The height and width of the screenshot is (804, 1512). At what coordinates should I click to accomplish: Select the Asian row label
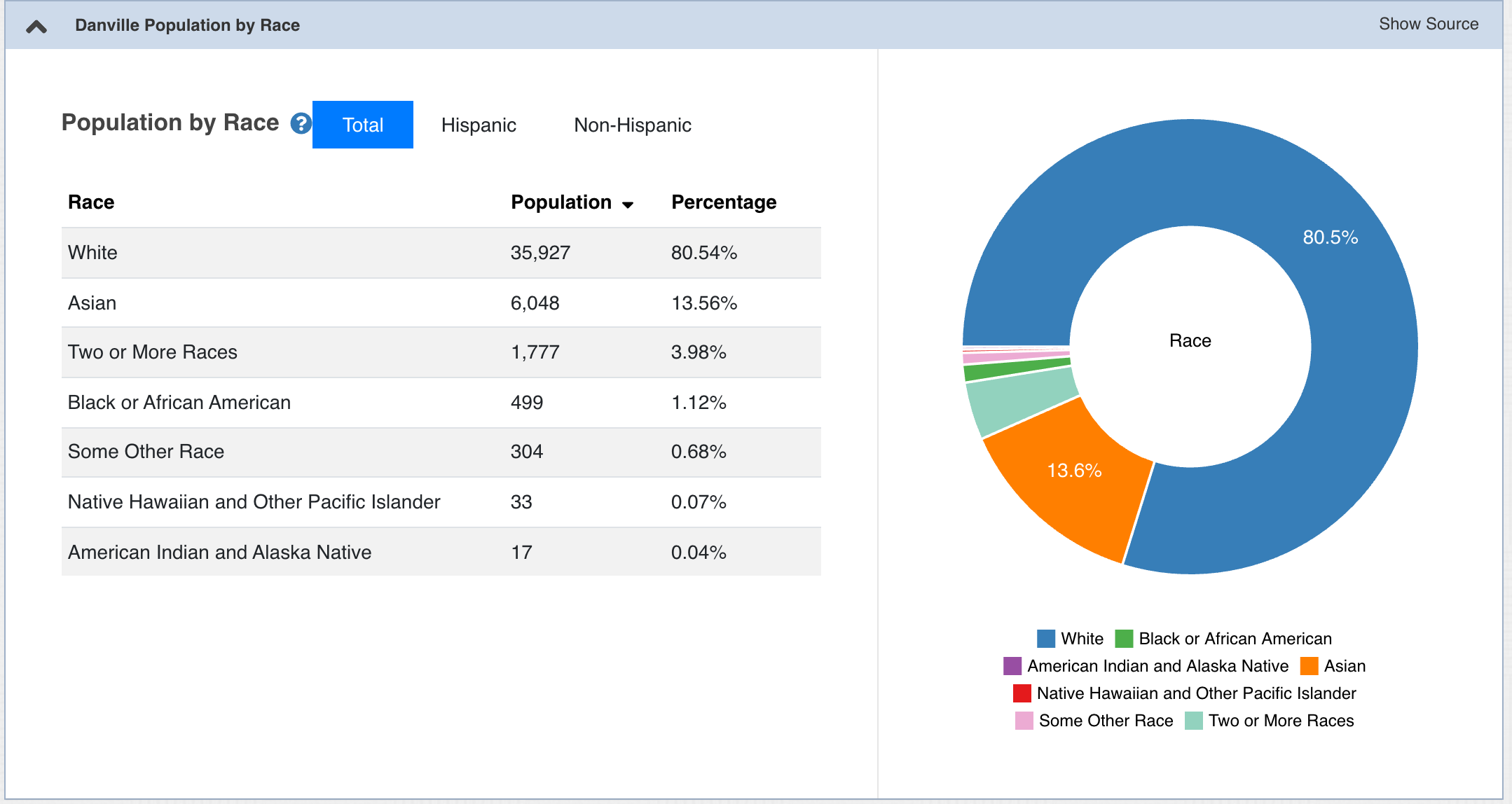click(92, 303)
